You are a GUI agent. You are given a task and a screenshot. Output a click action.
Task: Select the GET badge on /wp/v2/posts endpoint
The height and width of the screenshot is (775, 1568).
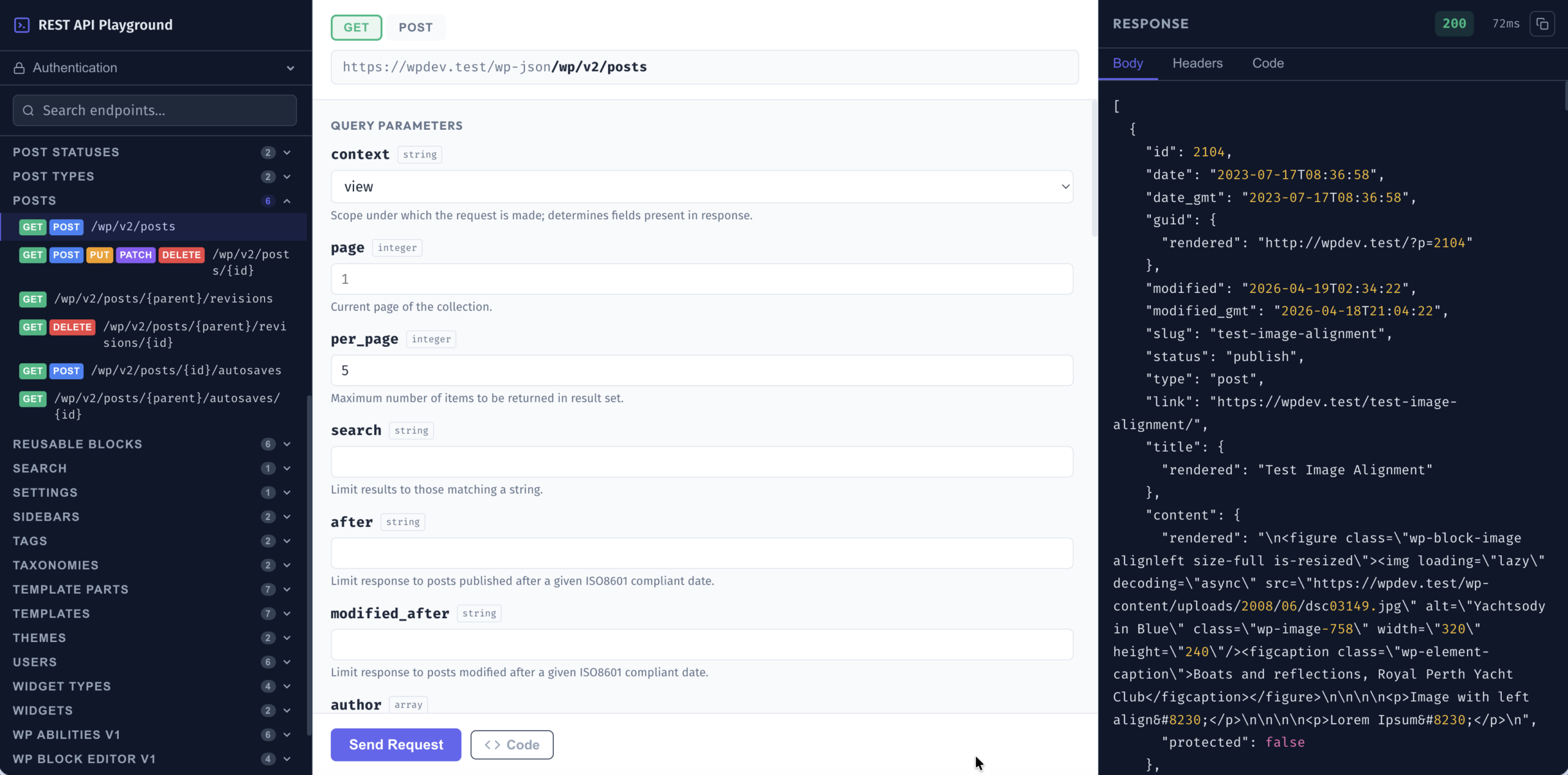point(32,227)
